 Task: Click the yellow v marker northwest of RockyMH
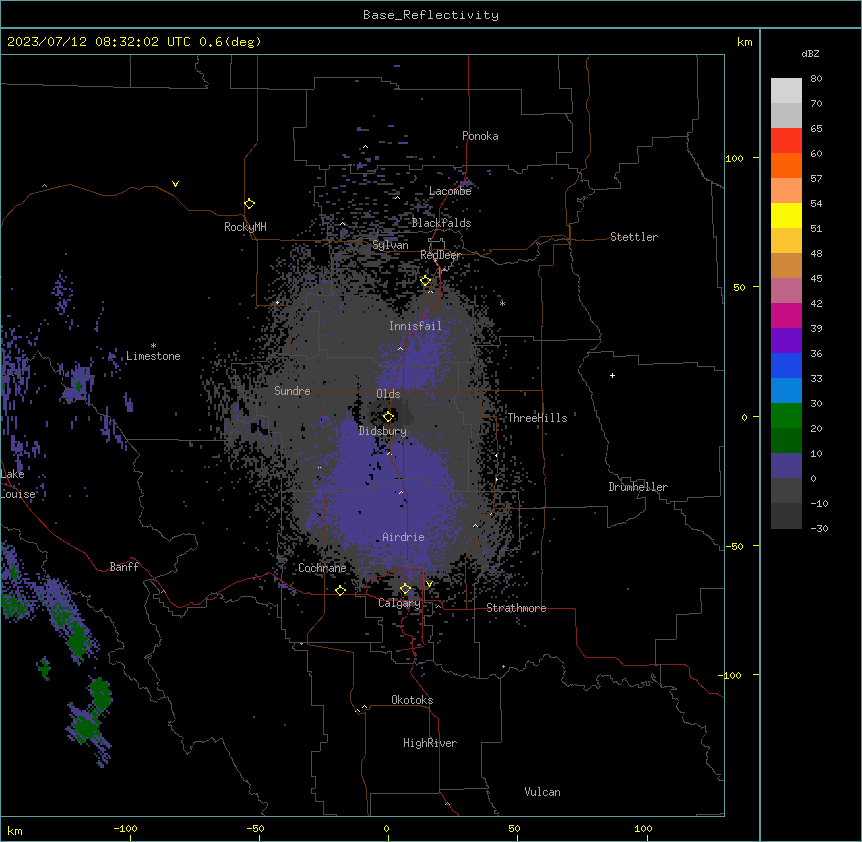[175, 184]
